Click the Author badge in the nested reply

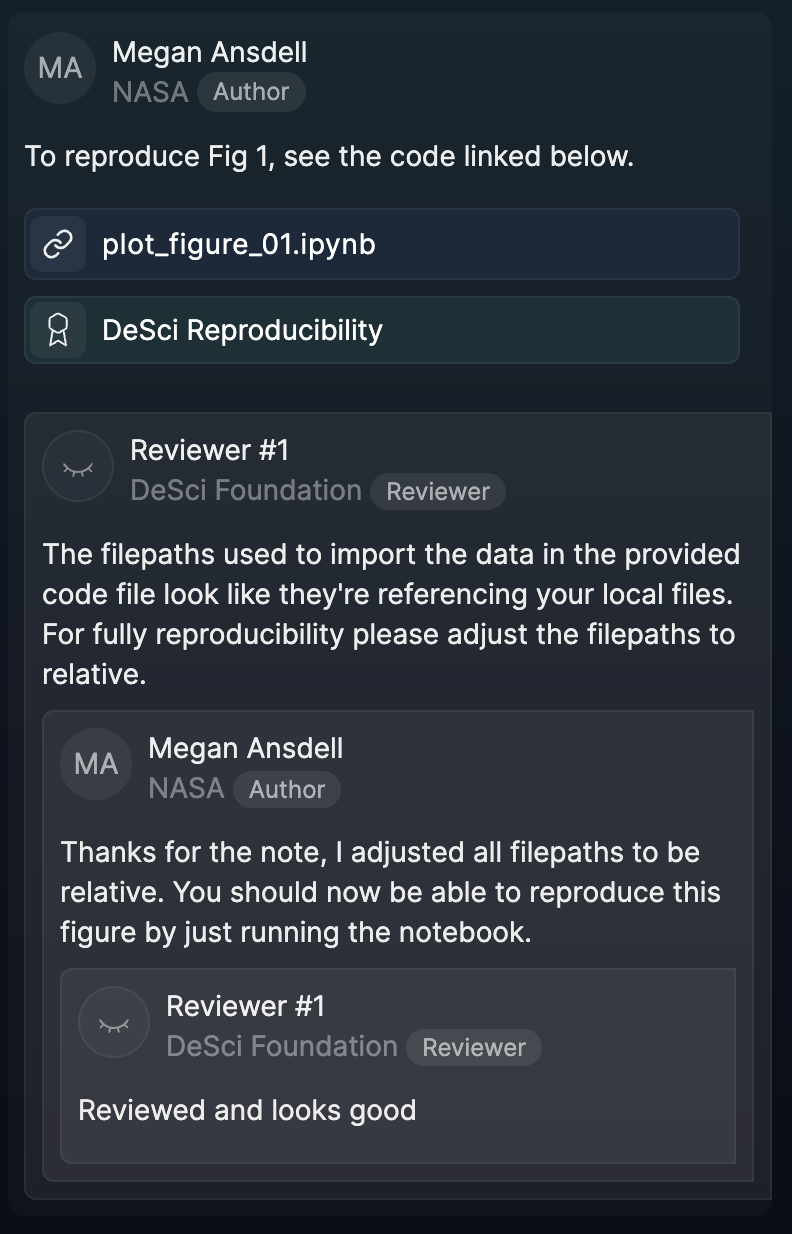[x=287, y=790]
